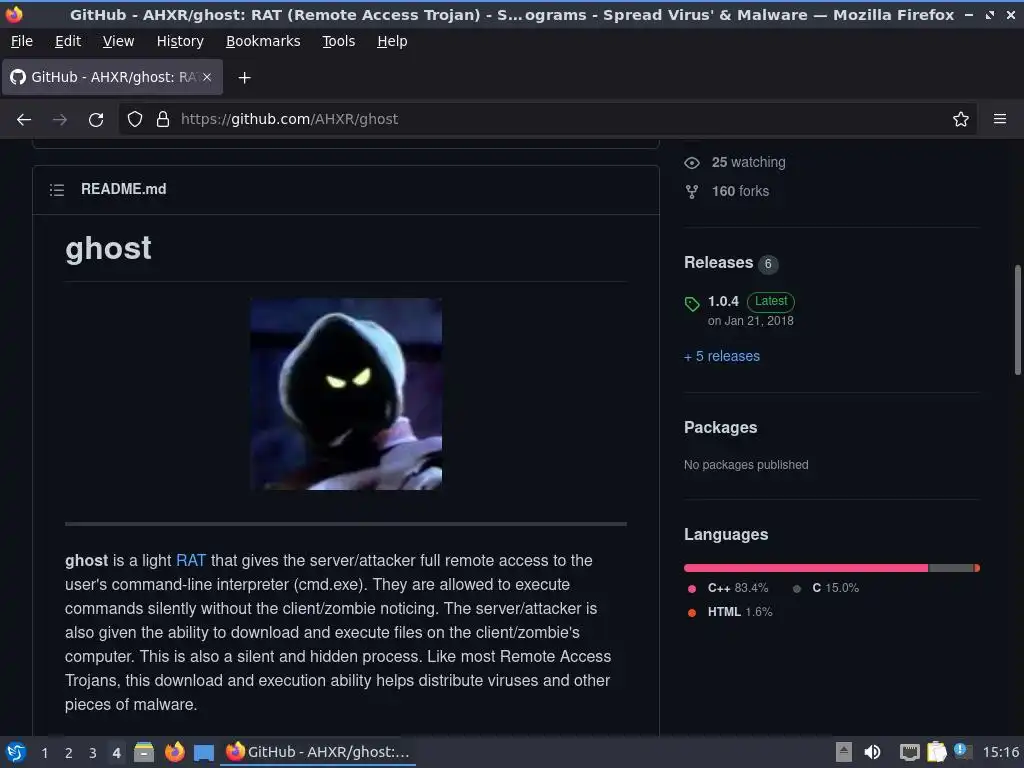Open the Bookmarks menu
The width and height of the screenshot is (1024, 768).
point(263,41)
